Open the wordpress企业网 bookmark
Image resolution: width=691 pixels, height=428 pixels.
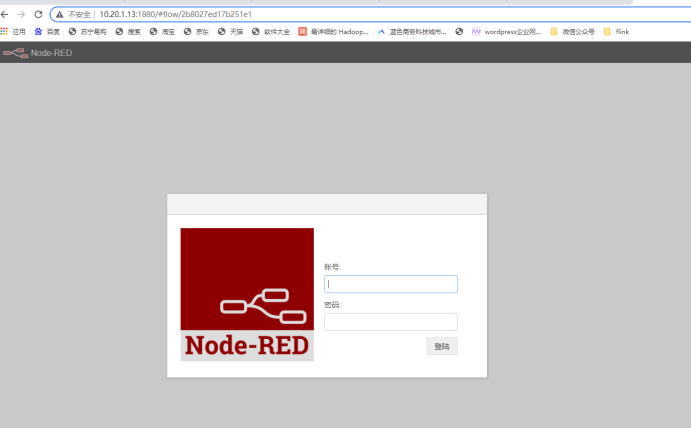click(x=506, y=31)
